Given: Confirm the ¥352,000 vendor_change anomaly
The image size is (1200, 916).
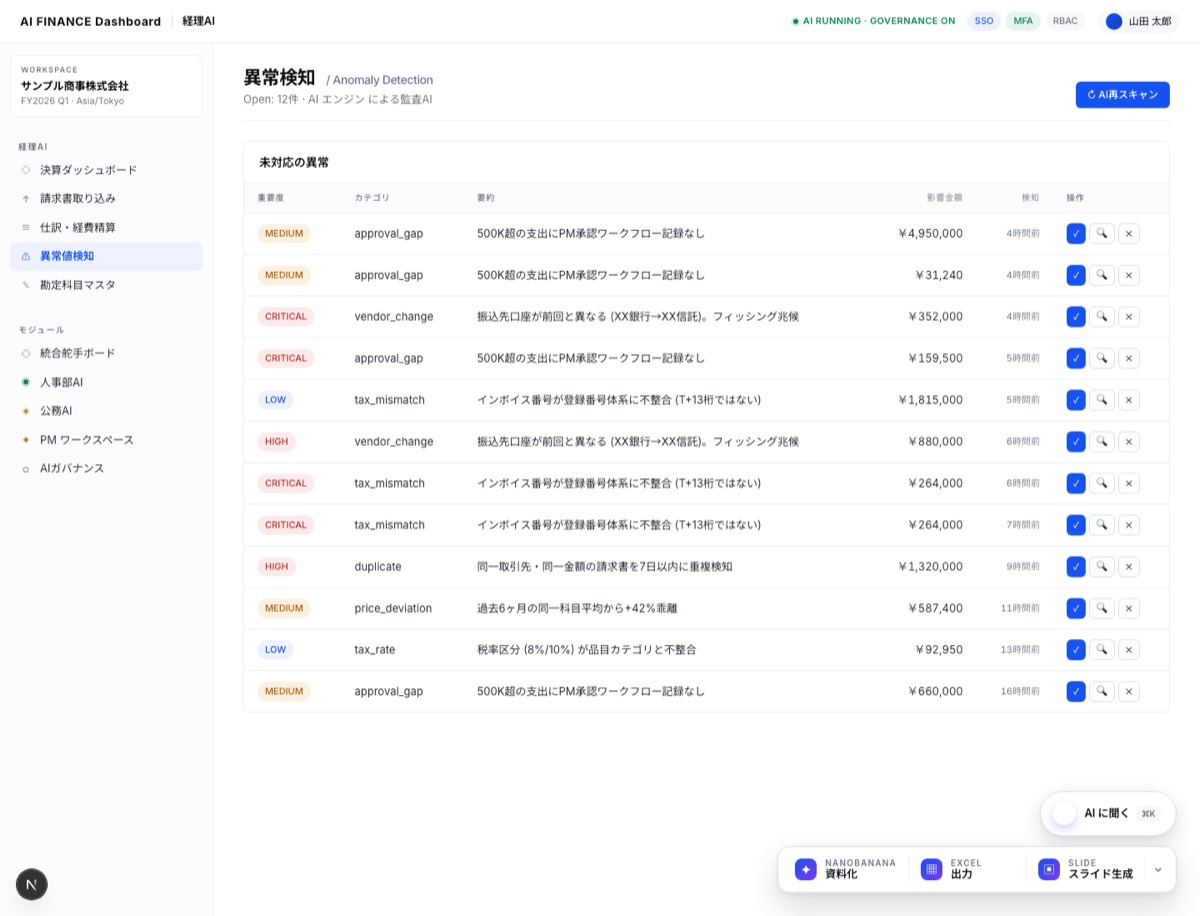Looking at the screenshot, I should click(x=1076, y=316).
